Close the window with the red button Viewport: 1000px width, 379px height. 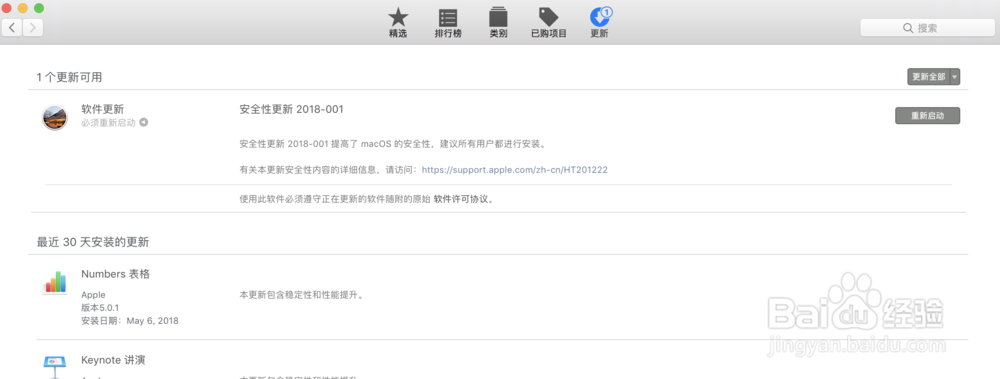pyautogui.click(x=6, y=8)
